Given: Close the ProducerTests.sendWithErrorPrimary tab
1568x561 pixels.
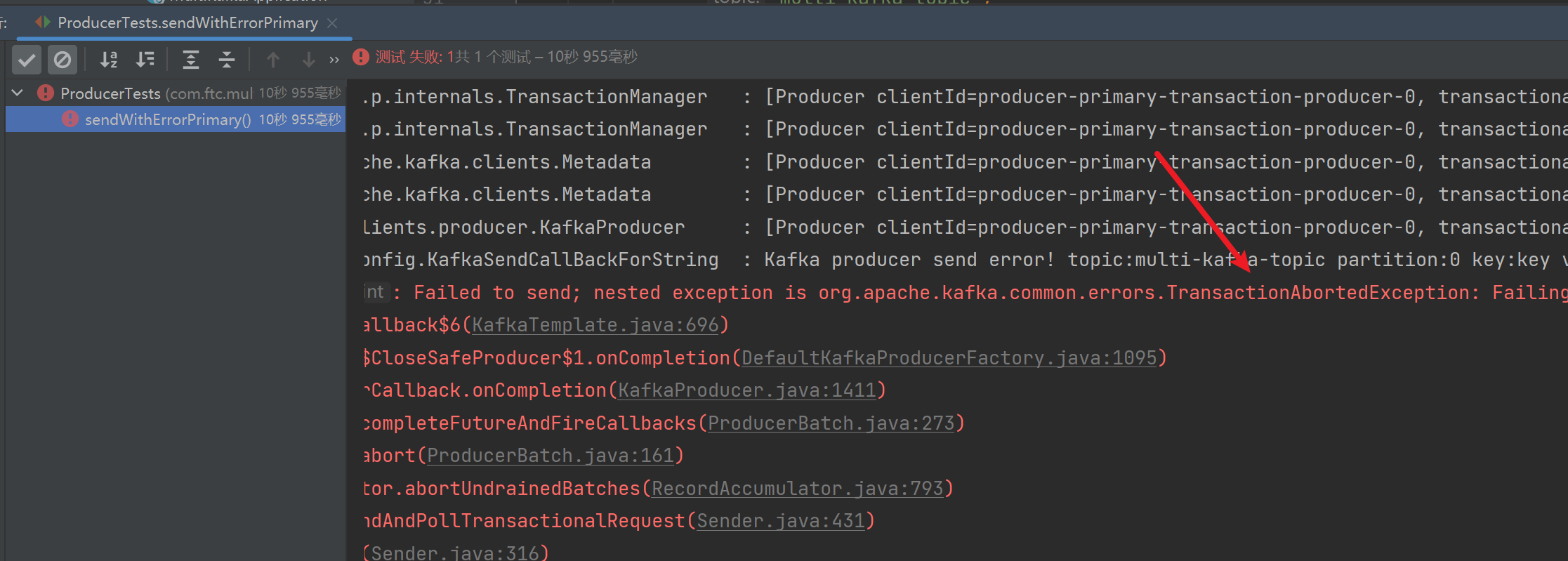Looking at the screenshot, I should [x=333, y=23].
